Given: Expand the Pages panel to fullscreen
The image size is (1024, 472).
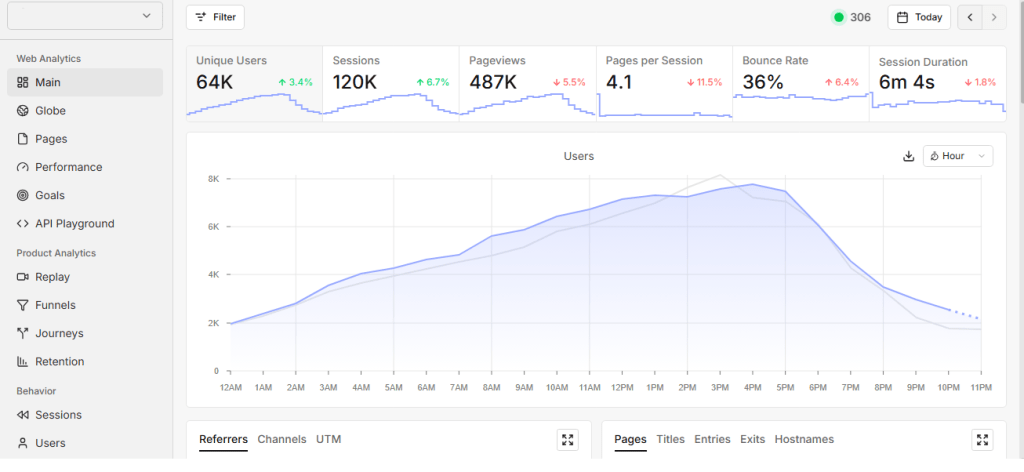Looking at the screenshot, I should [982, 440].
